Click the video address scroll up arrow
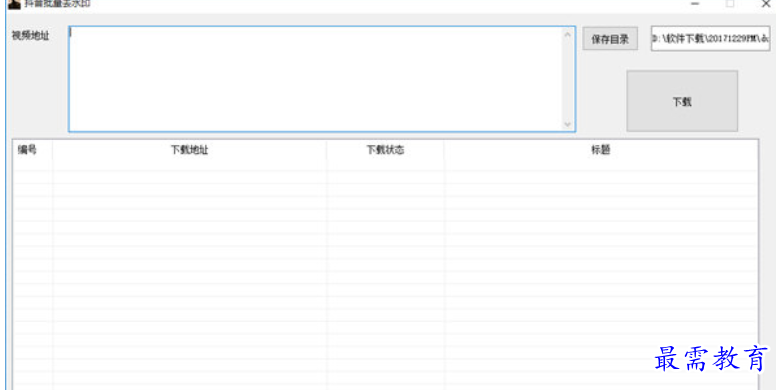The image size is (776, 390). click(x=567, y=35)
